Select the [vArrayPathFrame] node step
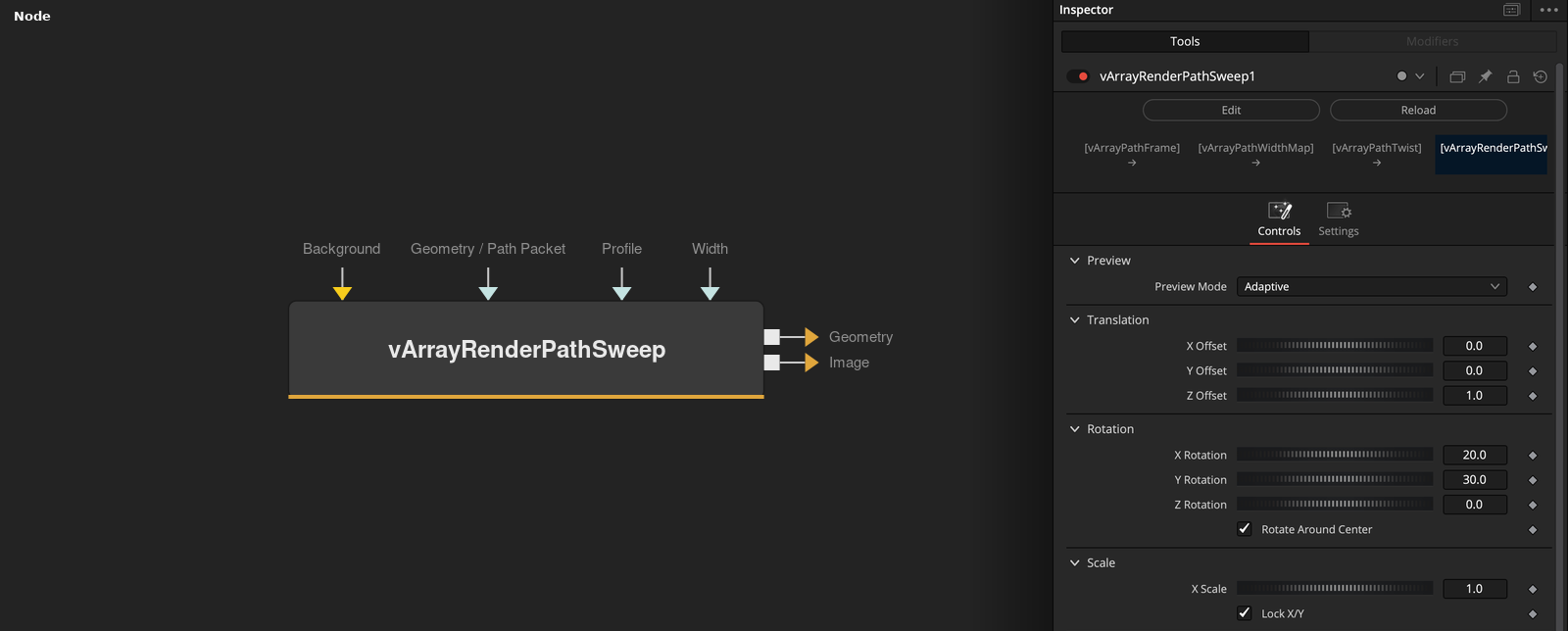 [x=1132, y=154]
